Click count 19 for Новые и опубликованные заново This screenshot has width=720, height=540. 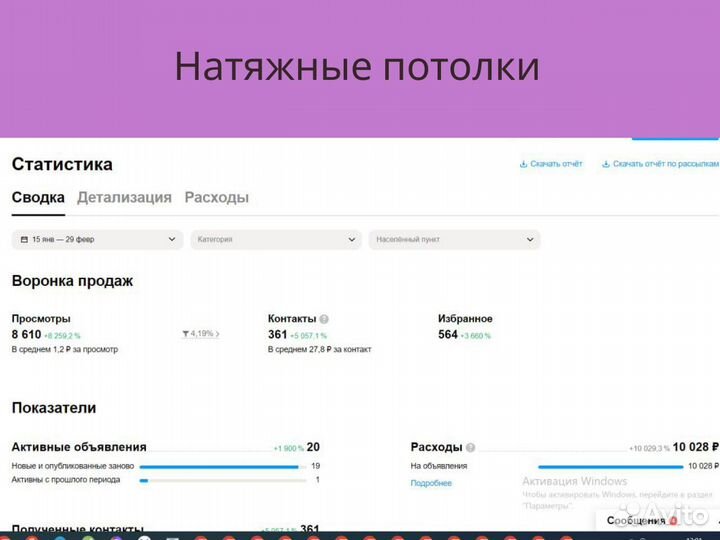pos(315,466)
